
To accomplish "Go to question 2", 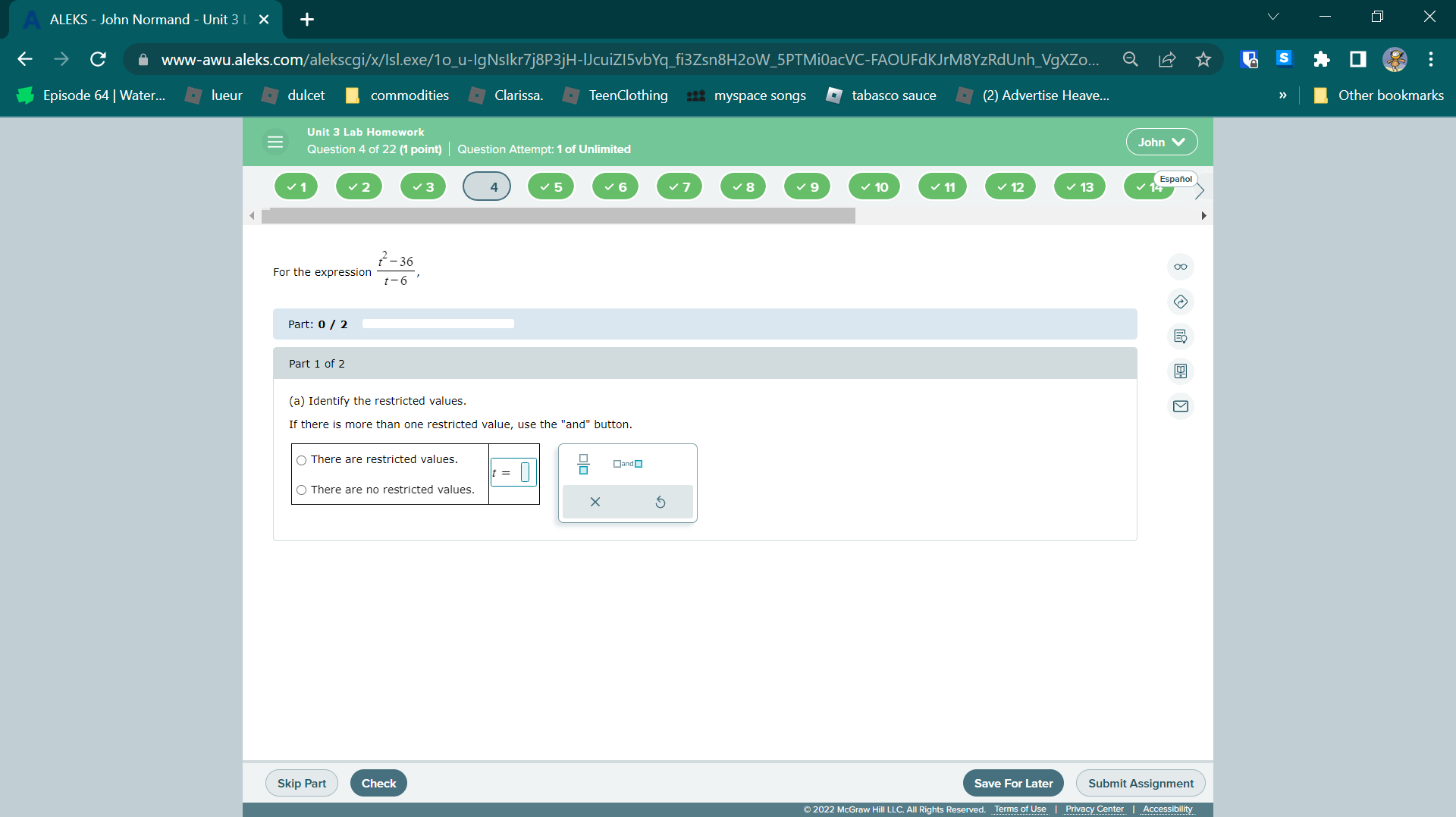I will 359,186.
